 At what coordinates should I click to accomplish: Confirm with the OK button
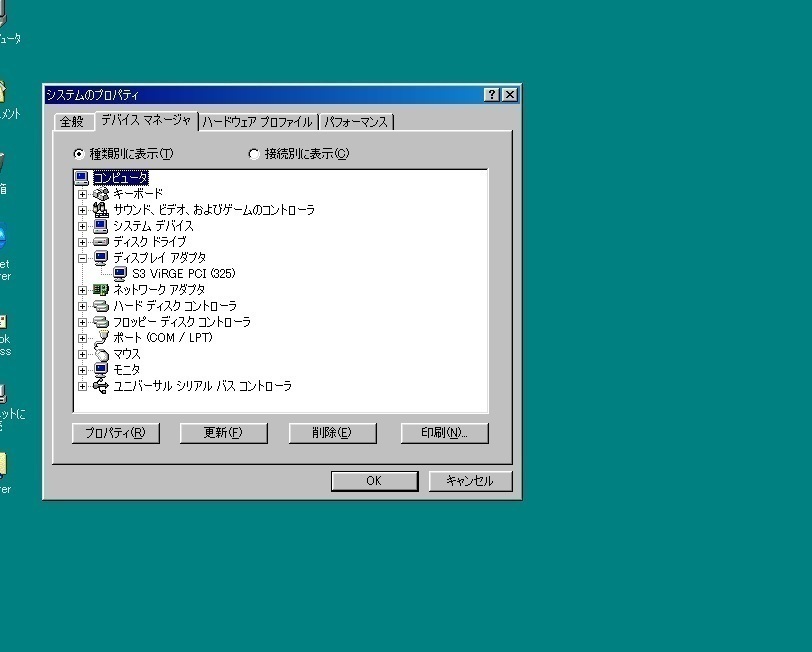click(x=374, y=481)
